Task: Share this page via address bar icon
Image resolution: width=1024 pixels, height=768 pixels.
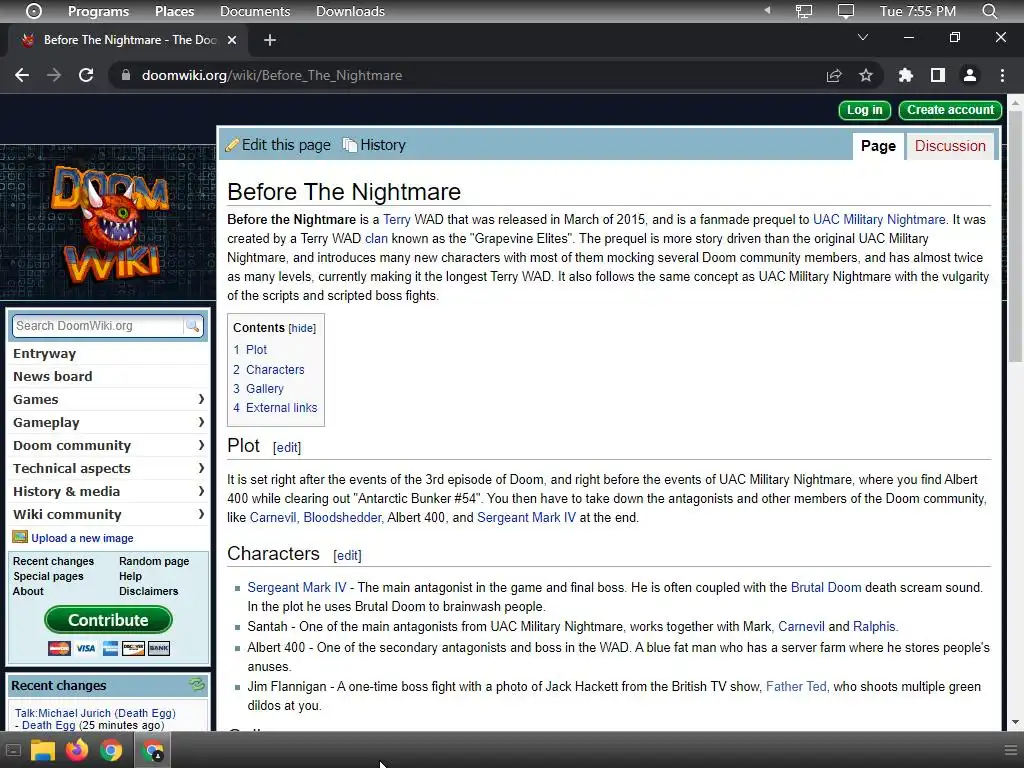Action: coord(834,76)
